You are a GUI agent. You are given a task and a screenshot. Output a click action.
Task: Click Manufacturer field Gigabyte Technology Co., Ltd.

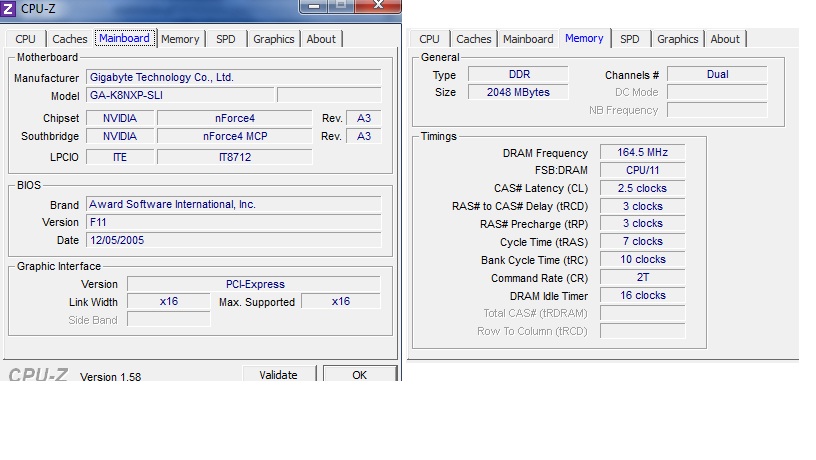point(233,78)
